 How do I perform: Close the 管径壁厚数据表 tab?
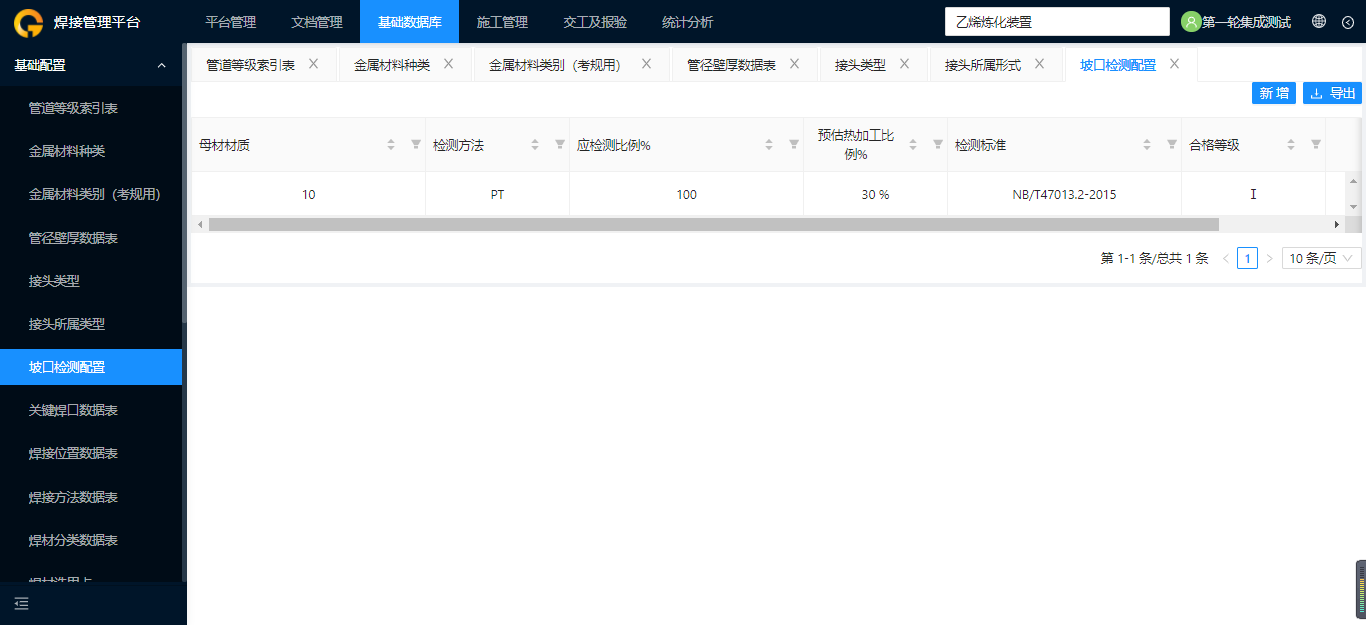(794, 64)
